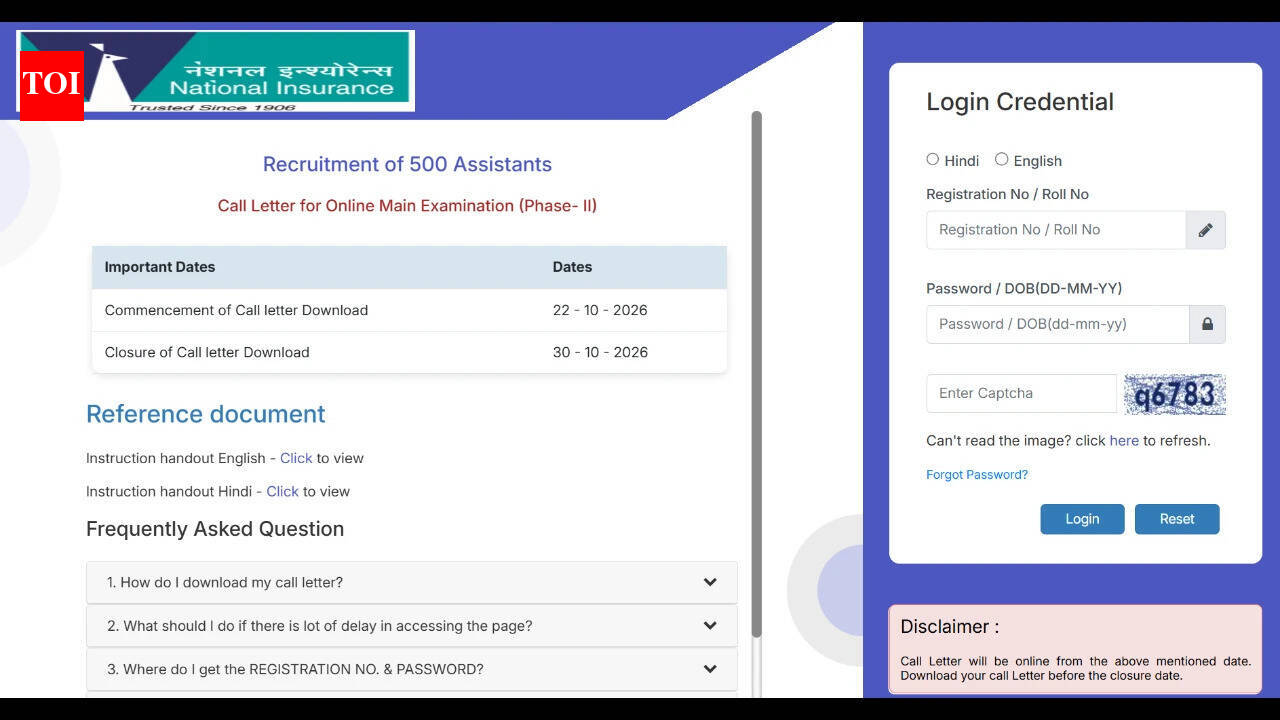Click the 'Call Letter for Online Main Examination' subtitle
Viewport: 1280px width, 720px height.
[407, 206]
